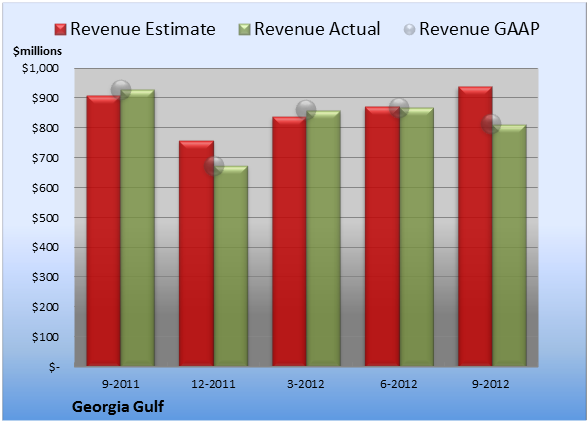588x422 pixels.
Task: Click the red Revenue Estimate legend swatch
Action: click(60, 30)
